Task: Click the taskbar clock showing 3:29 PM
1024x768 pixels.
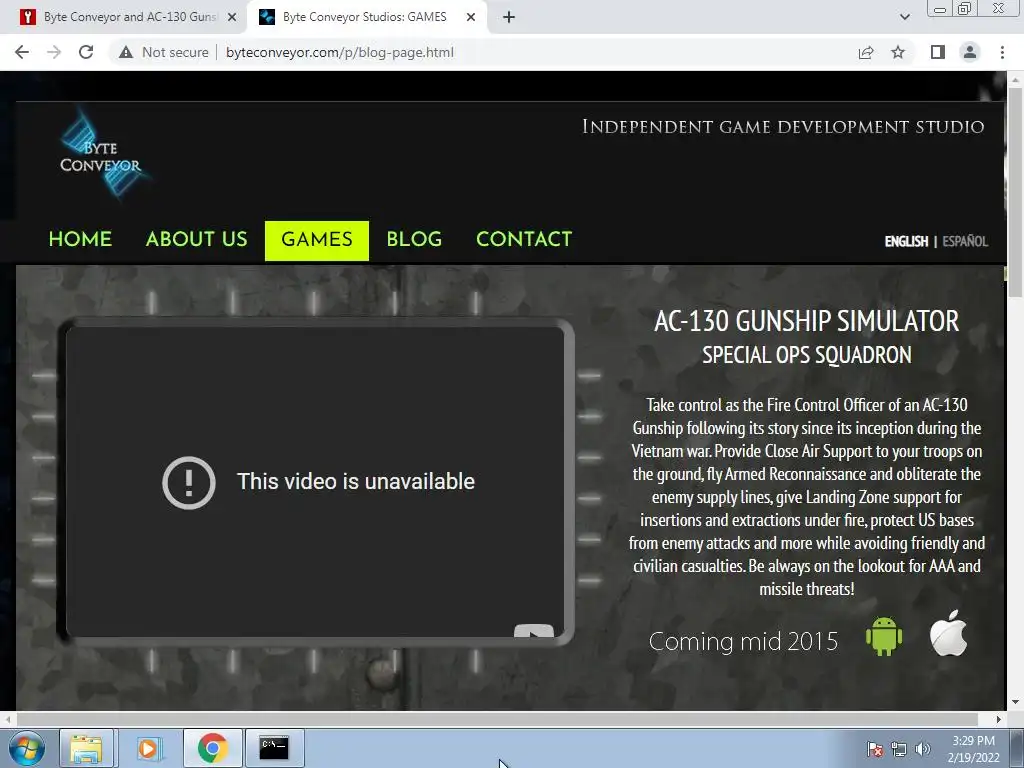Action: pos(973,749)
